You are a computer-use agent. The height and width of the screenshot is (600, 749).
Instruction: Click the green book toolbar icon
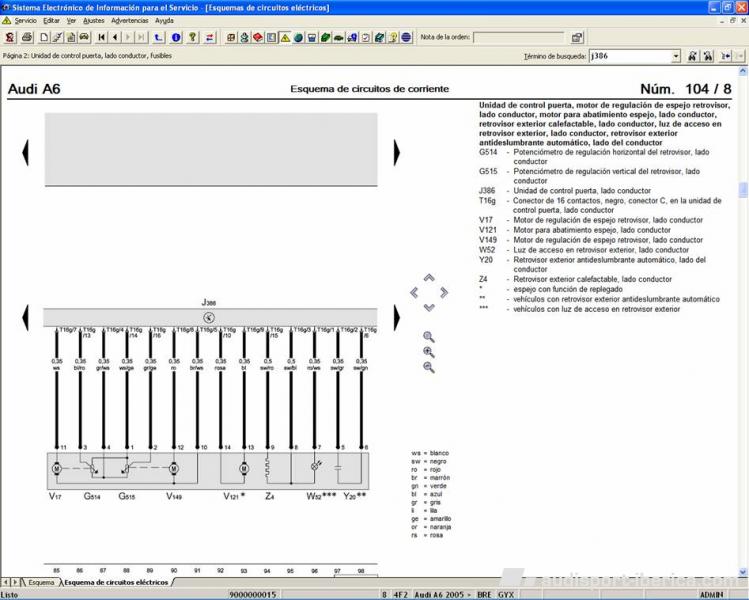click(325, 37)
